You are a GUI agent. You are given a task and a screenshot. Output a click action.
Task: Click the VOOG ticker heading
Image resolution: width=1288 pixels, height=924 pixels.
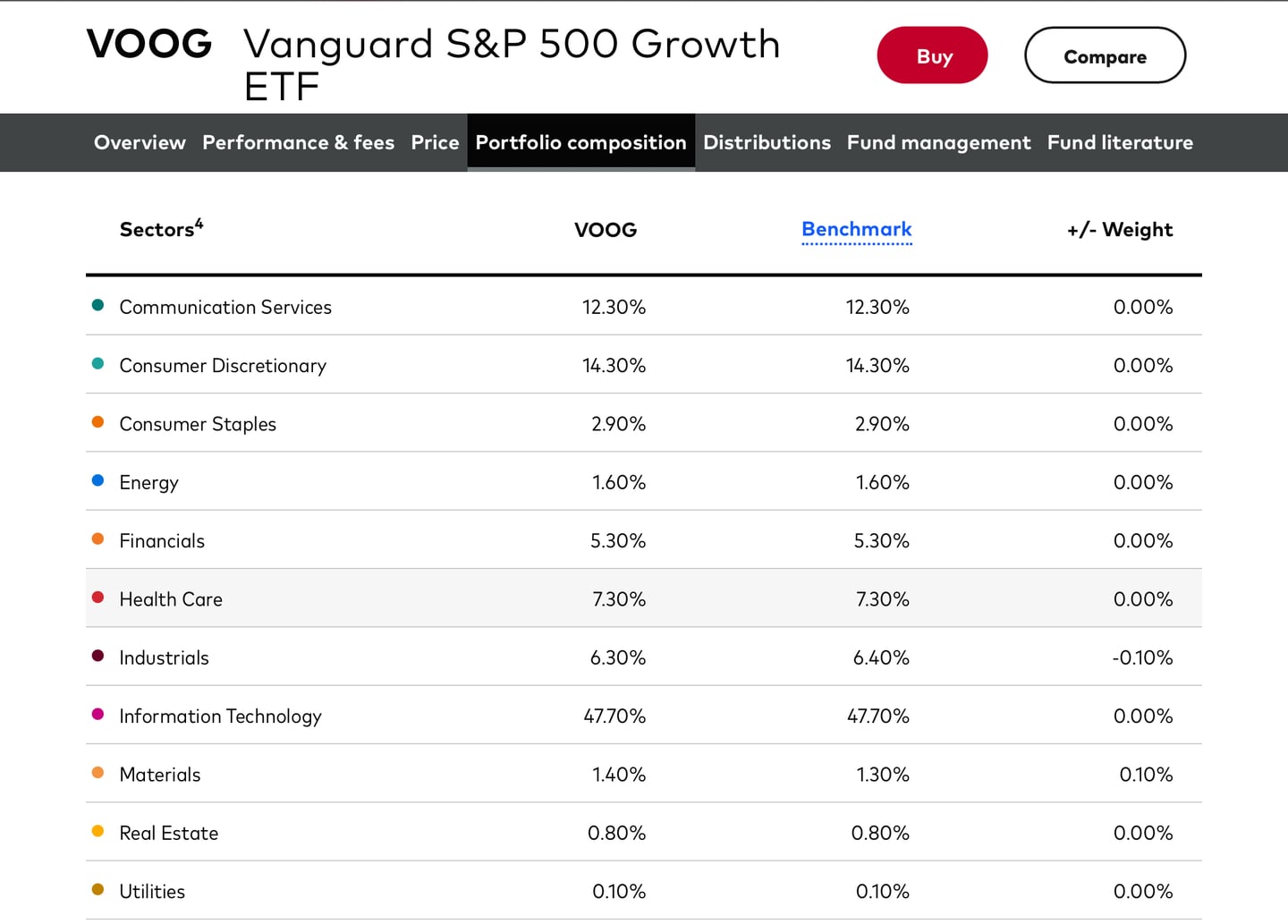148,43
